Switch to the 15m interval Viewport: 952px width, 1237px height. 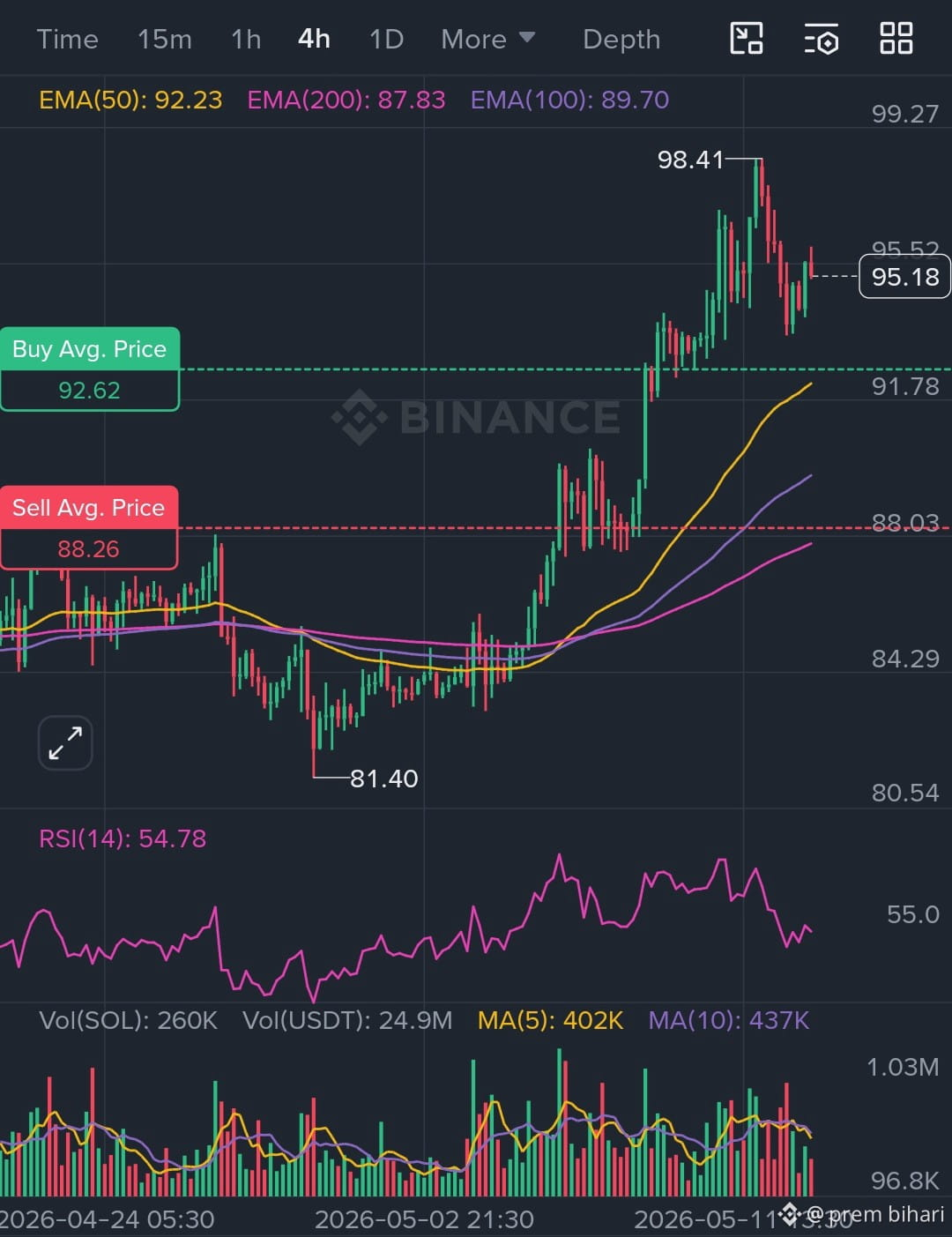164,39
